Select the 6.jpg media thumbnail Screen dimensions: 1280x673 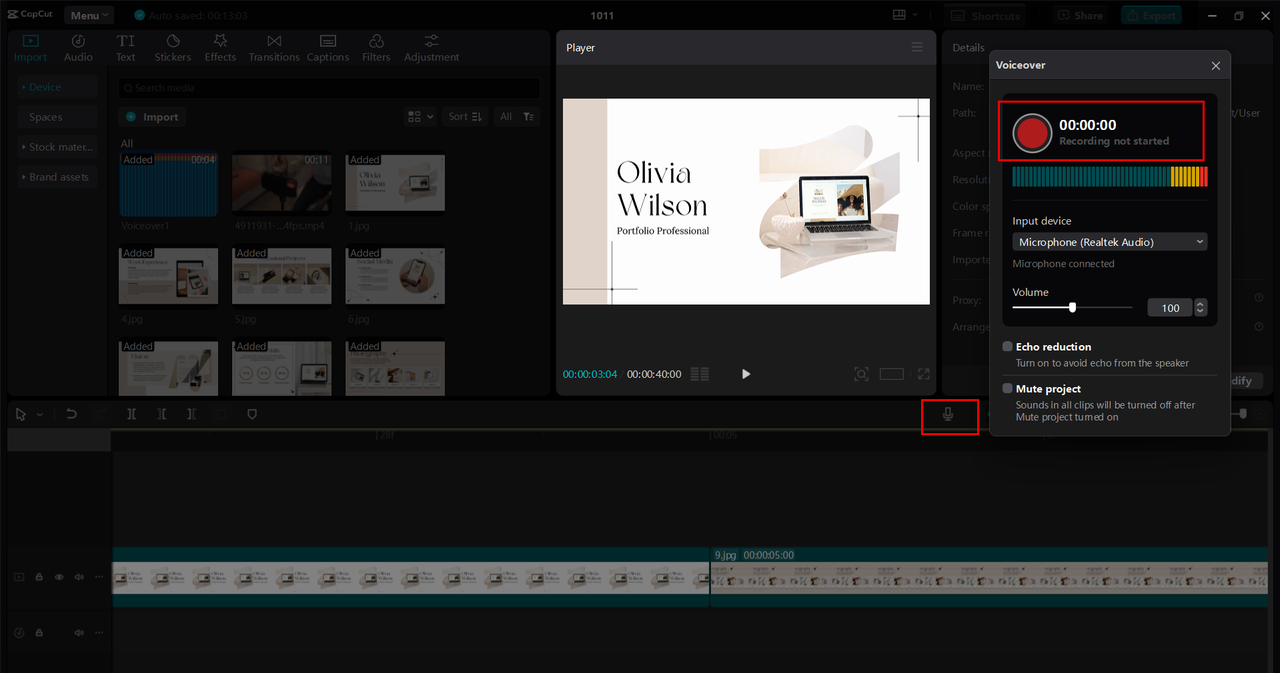tap(395, 276)
